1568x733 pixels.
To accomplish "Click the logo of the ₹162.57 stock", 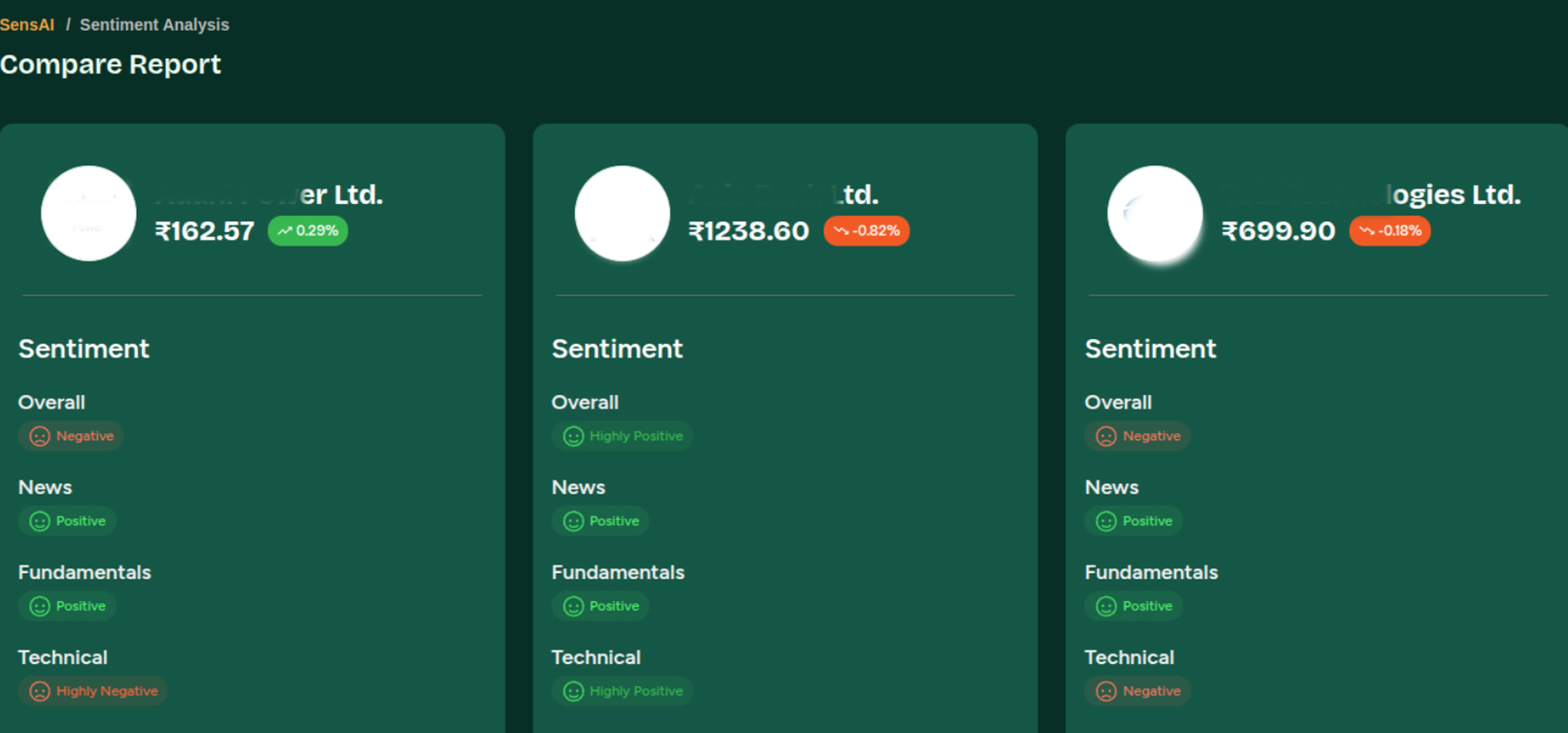I will (88, 213).
